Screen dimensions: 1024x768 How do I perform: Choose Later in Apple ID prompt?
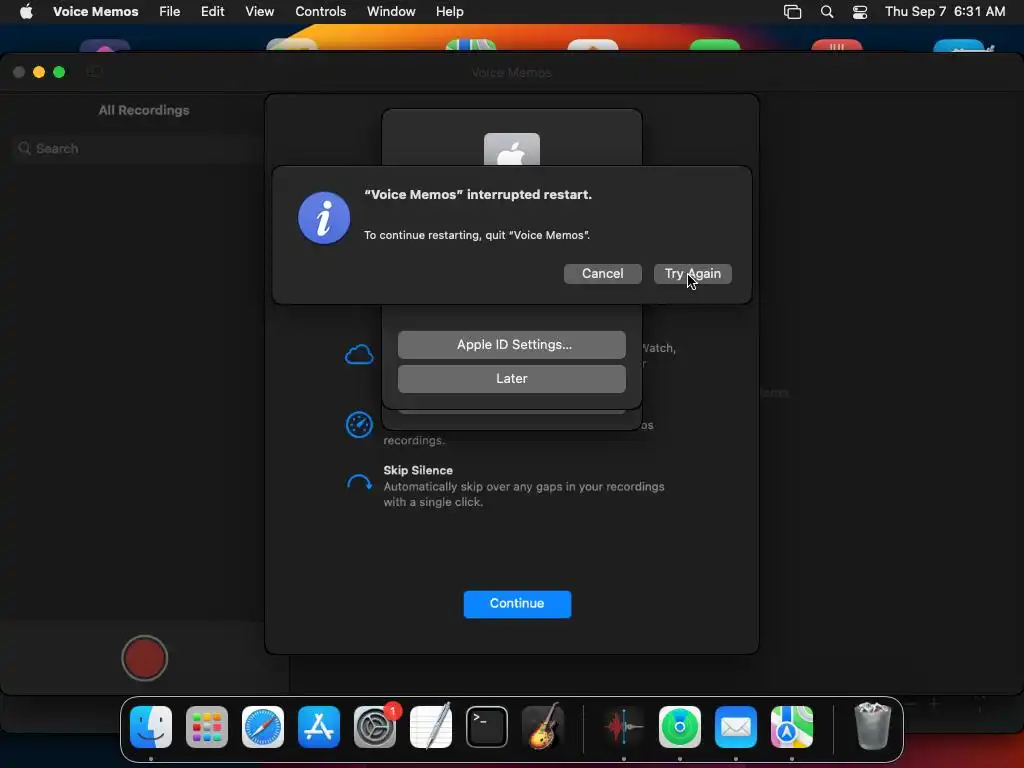pyautogui.click(x=511, y=379)
